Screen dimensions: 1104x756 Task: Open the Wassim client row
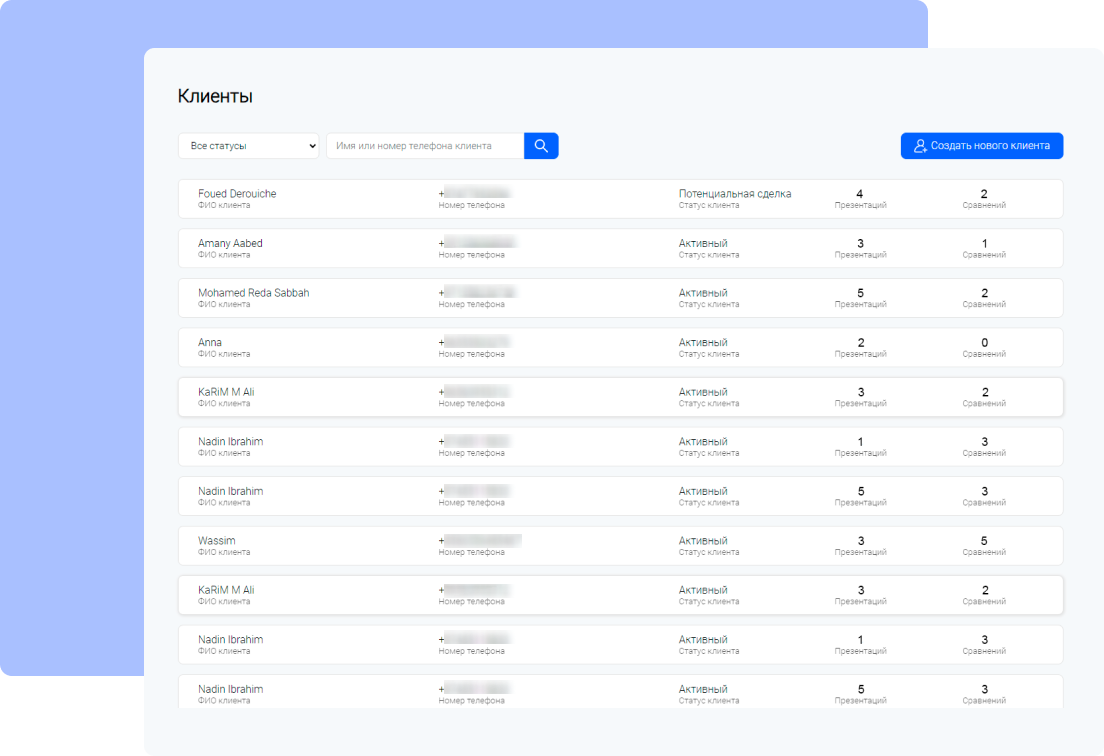(620, 546)
